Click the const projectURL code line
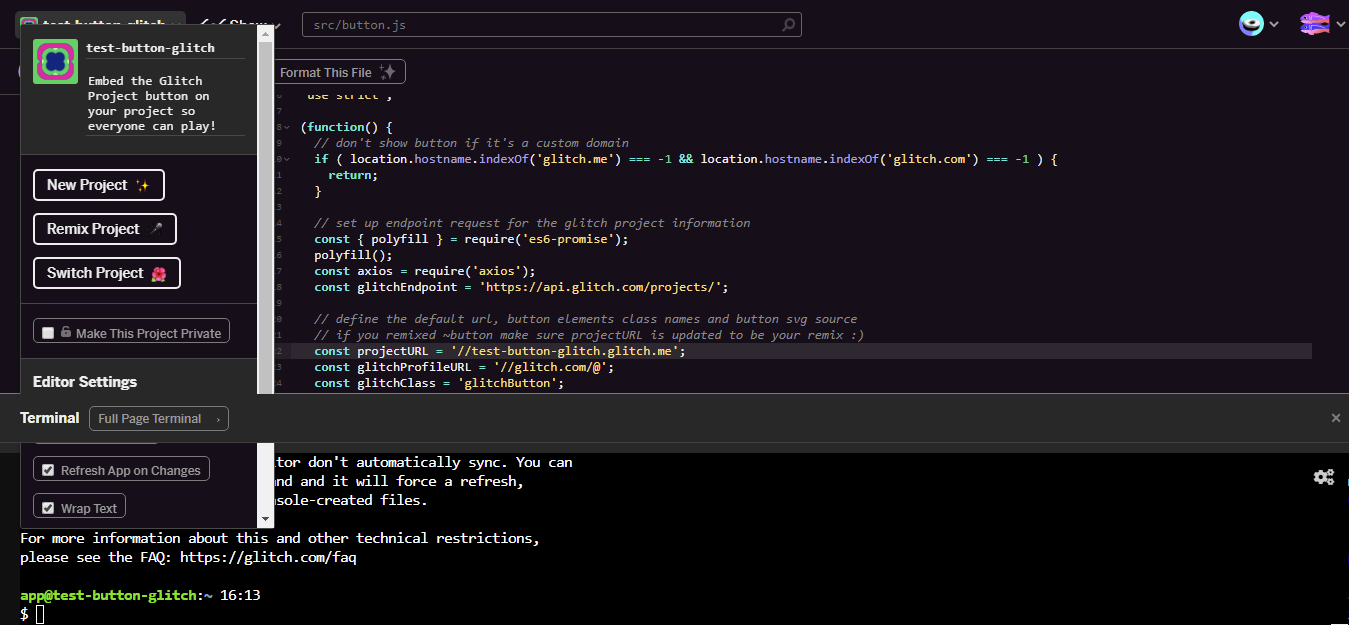This screenshot has height=625, width=1349. pos(500,351)
